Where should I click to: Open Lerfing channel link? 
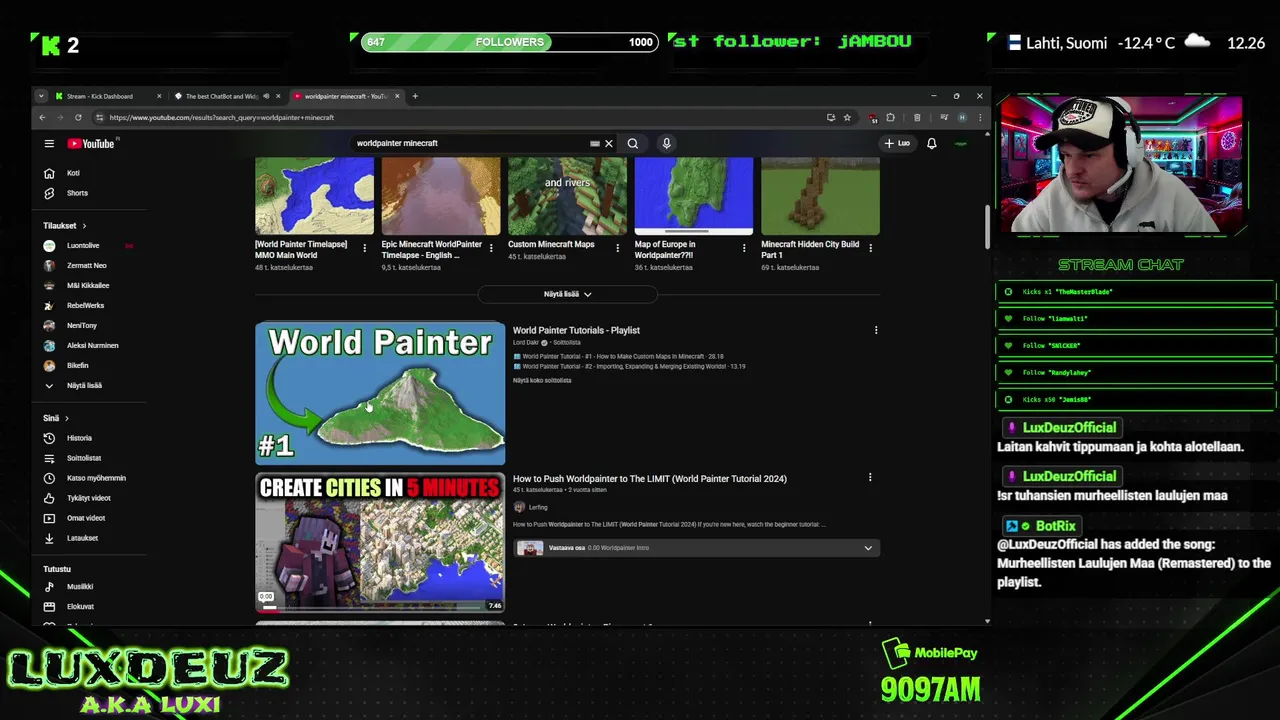click(538, 507)
